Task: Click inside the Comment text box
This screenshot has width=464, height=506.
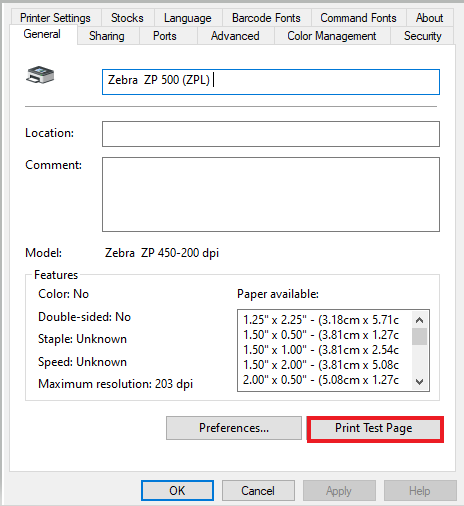Action: 271,194
